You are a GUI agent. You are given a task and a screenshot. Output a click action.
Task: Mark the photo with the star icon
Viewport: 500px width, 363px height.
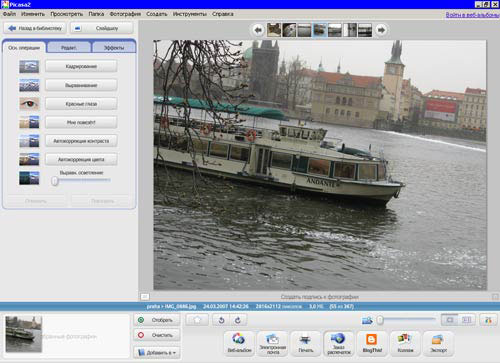pyautogui.click(x=197, y=320)
